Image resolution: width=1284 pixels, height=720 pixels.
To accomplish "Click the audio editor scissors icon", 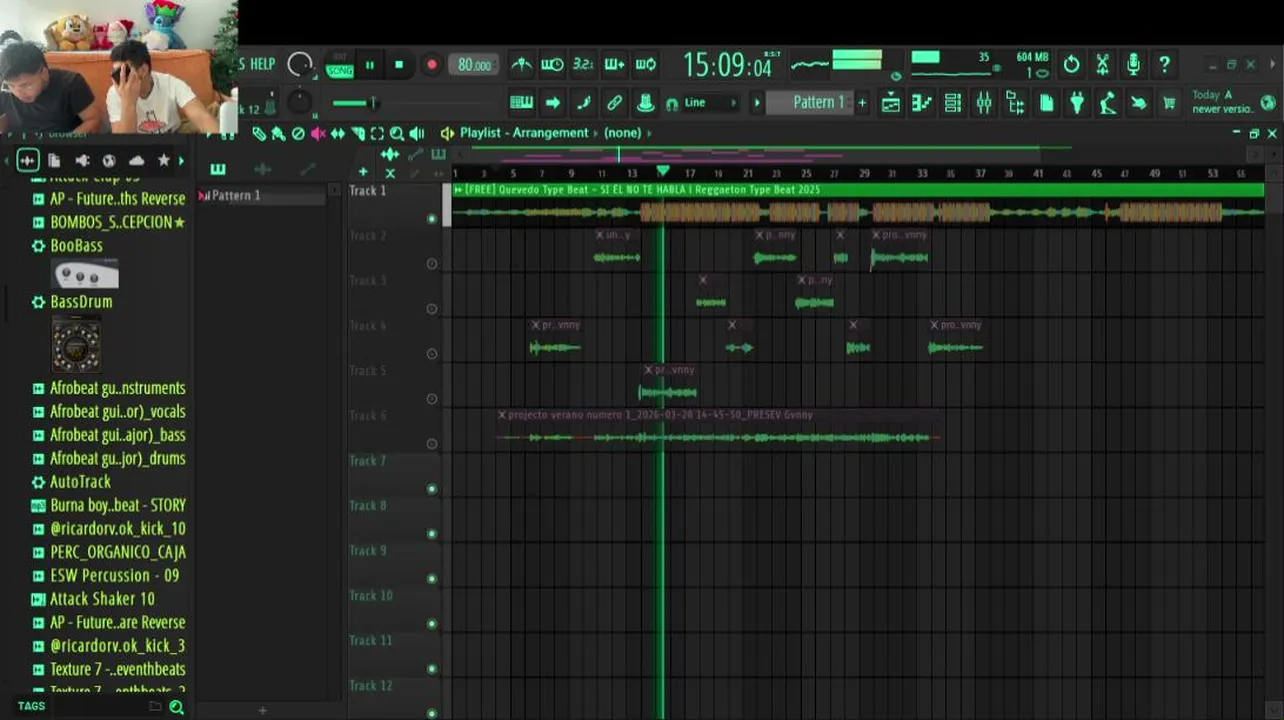I will pos(1102,65).
